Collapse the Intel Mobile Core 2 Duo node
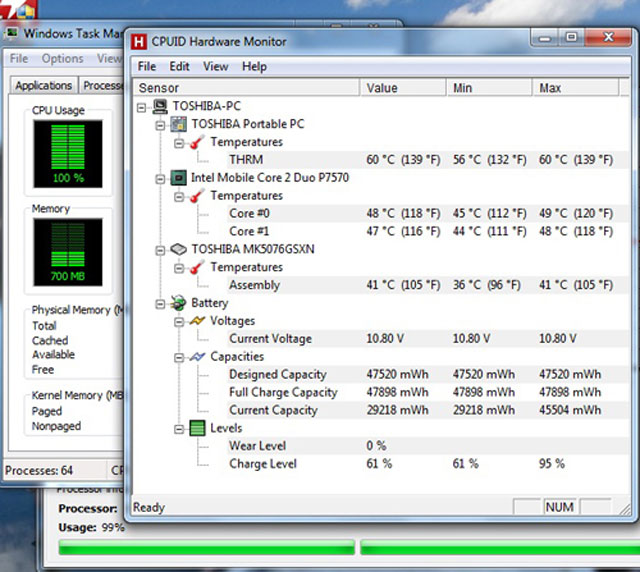Screen dimensions: 640x572 (x=160, y=179)
